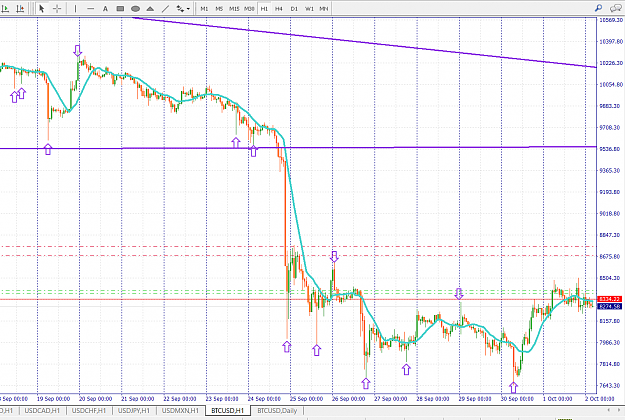Select the standard cursor arrow tool
The height and width of the screenshot is (420, 625).
41,8
